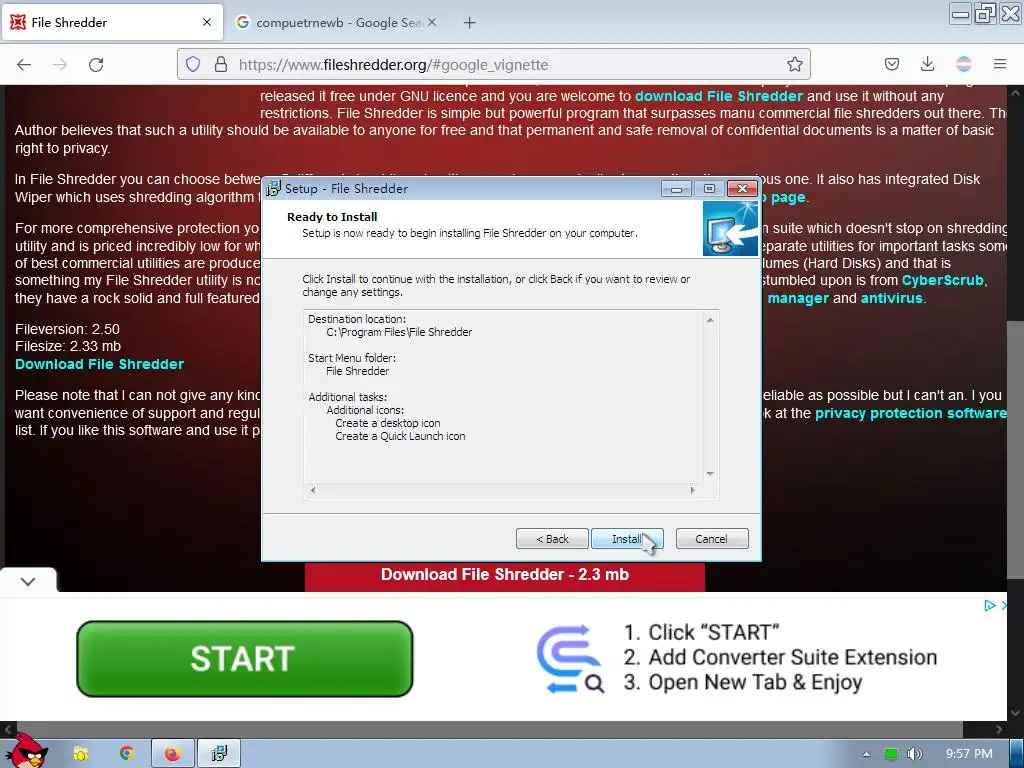Open the Angry Birds start button
Image resolution: width=1024 pixels, height=768 pixels.
pos(26,752)
